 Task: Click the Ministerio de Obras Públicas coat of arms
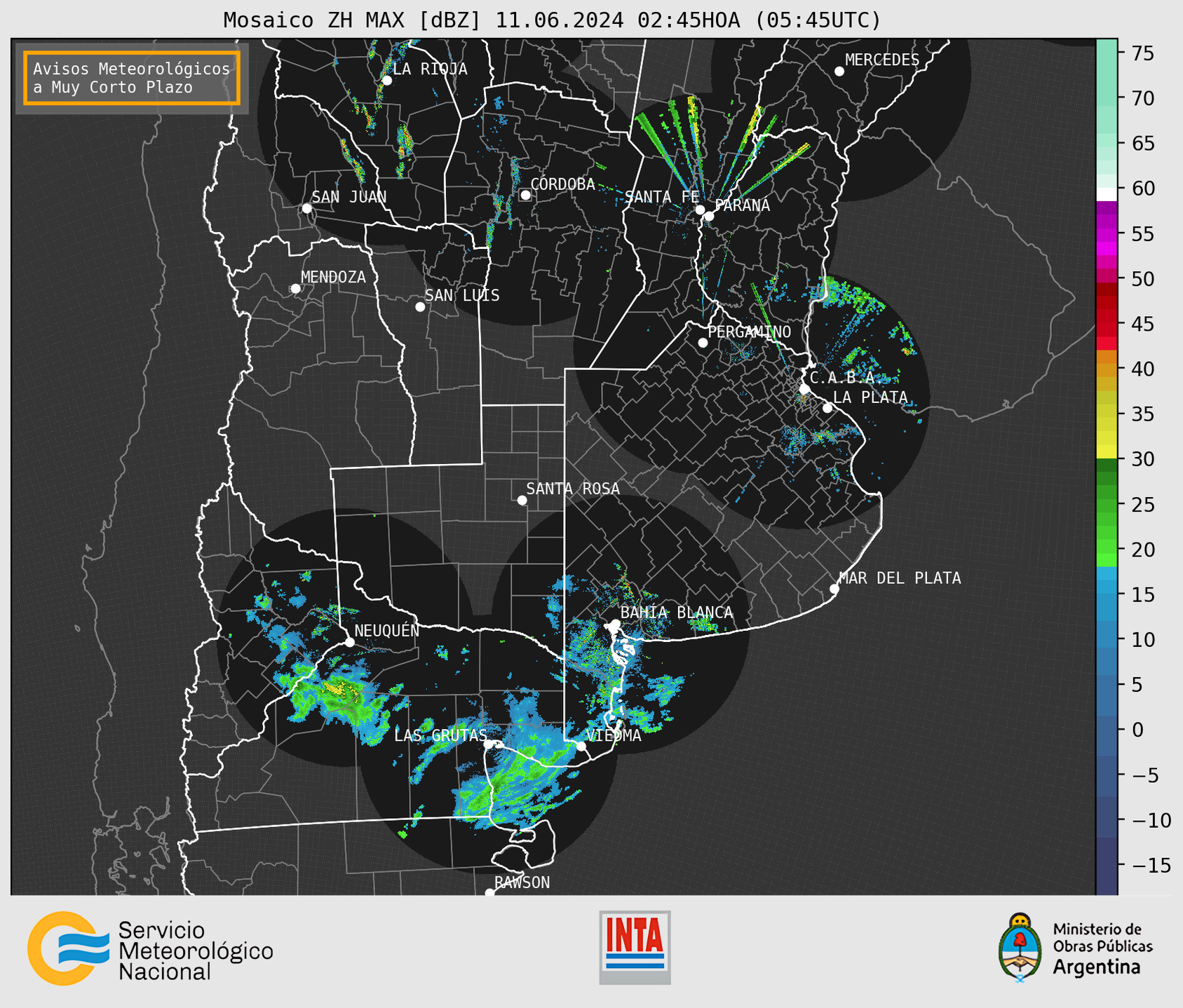pyautogui.click(x=1020, y=947)
